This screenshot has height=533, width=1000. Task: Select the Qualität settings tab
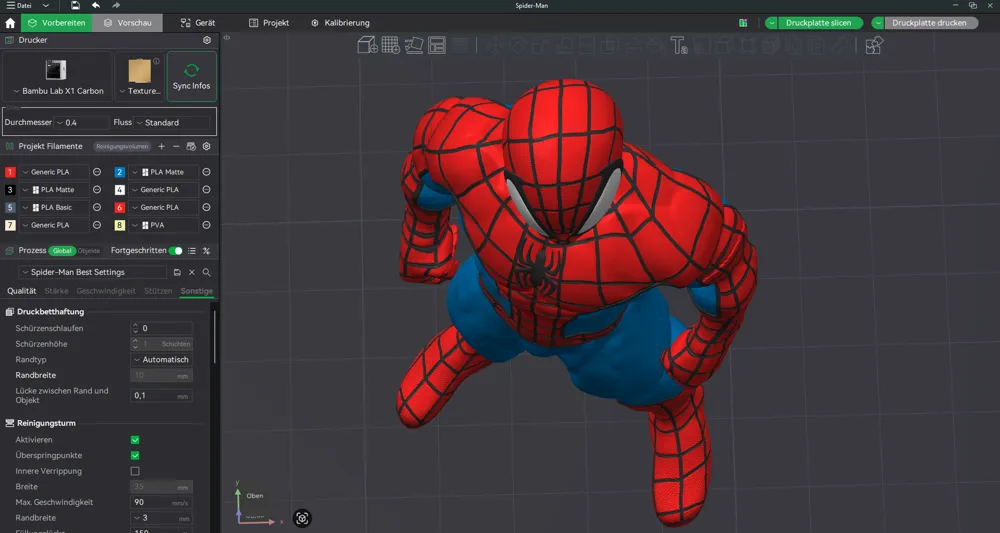point(22,291)
